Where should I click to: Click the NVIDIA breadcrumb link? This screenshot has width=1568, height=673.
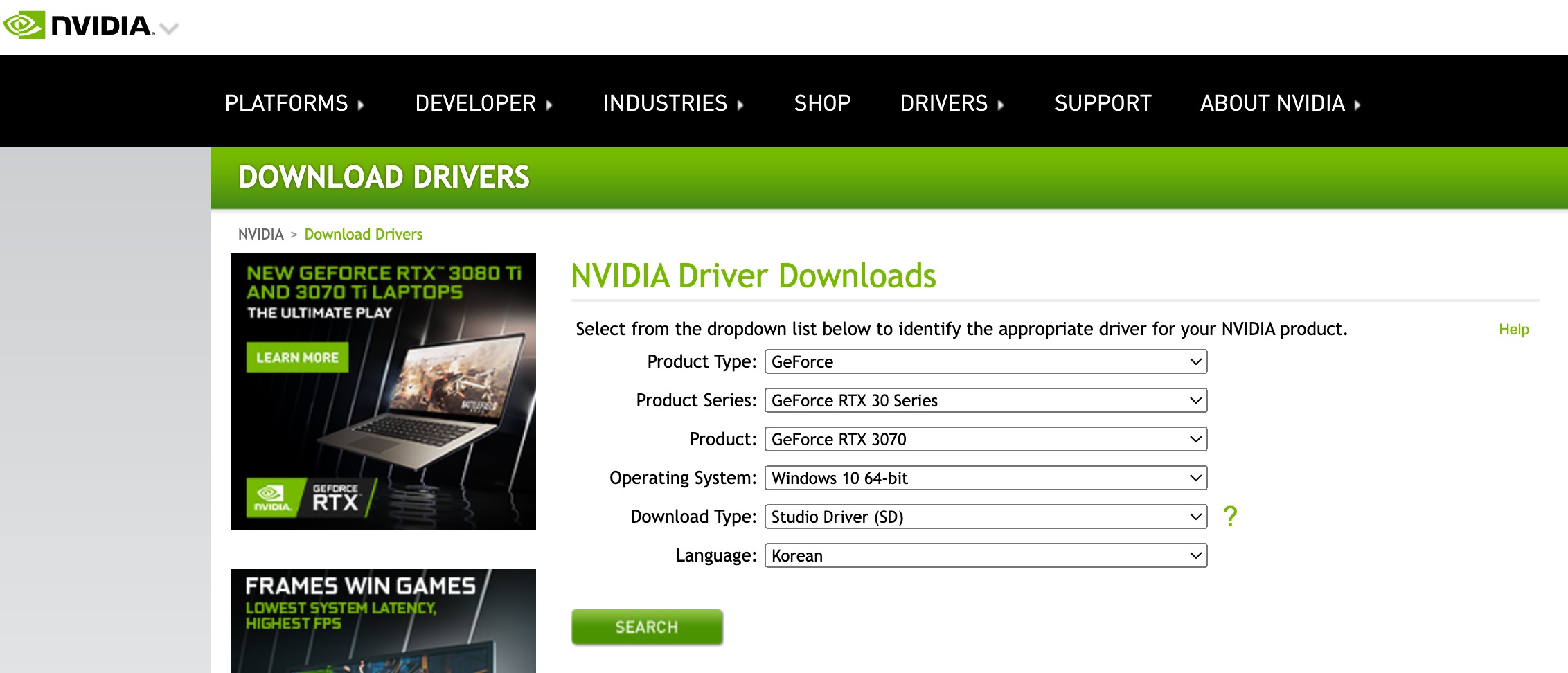[261, 234]
